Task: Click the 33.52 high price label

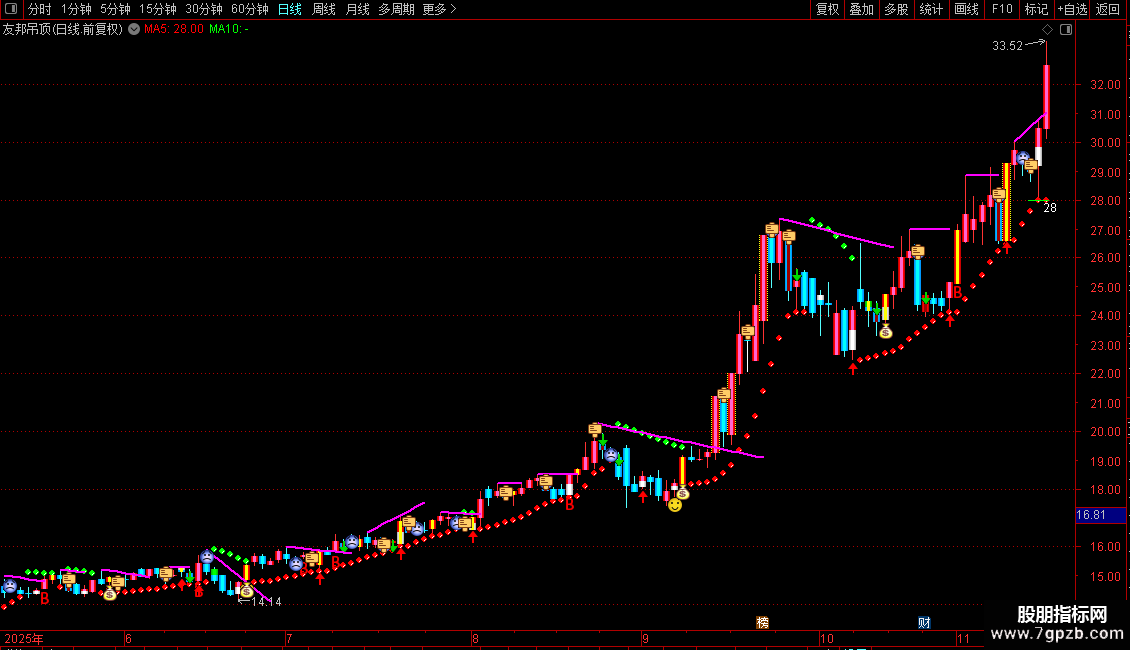Action: click(1007, 45)
